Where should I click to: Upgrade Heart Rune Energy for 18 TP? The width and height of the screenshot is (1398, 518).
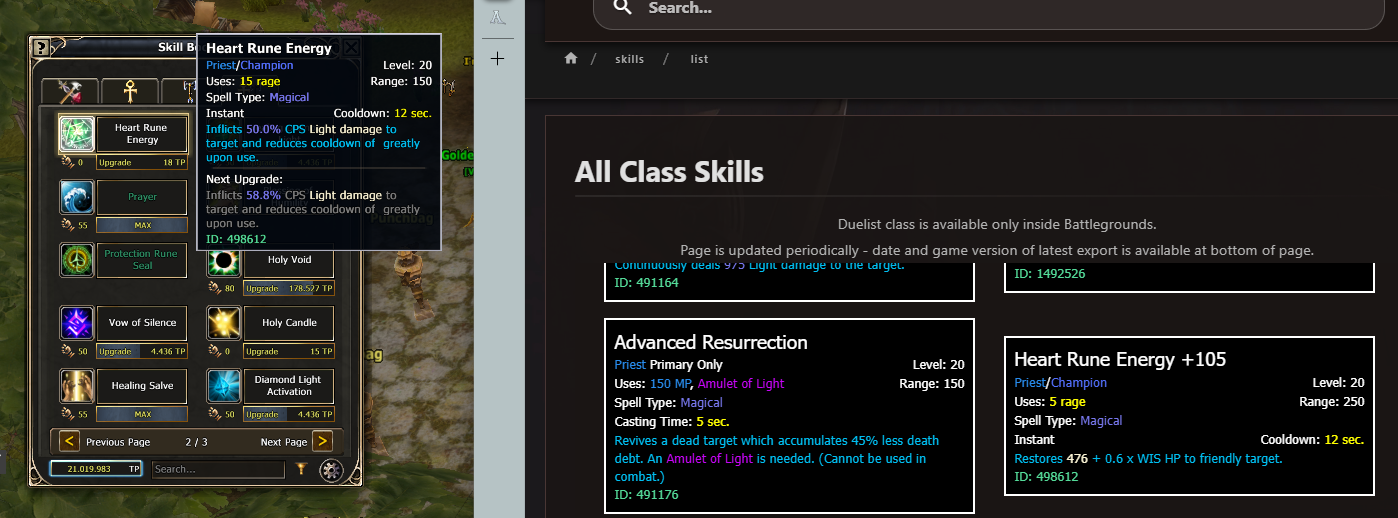pyautogui.click(x=141, y=162)
